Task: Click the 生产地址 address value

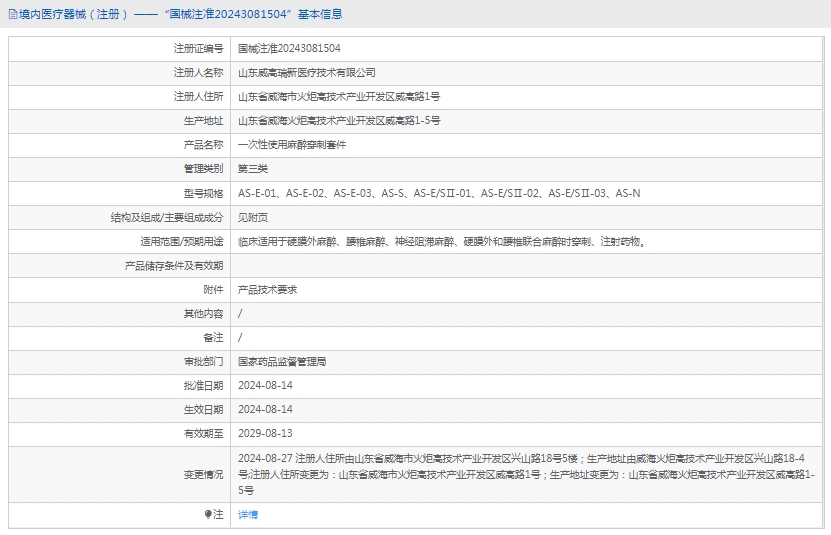Action: click(339, 120)
